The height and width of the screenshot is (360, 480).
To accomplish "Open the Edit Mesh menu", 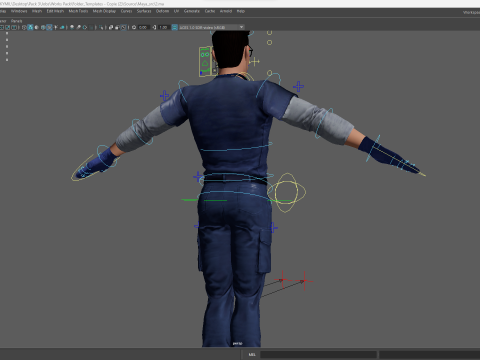I will pos(55,11).
